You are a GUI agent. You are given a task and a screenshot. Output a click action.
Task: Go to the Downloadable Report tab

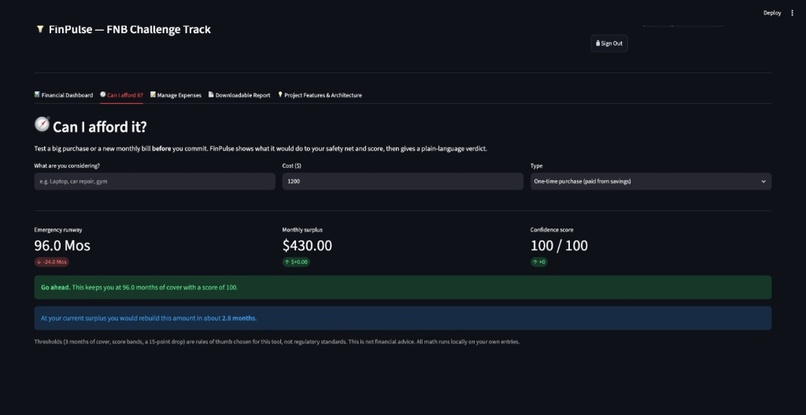pyautogui.click(x=239, y=95)
